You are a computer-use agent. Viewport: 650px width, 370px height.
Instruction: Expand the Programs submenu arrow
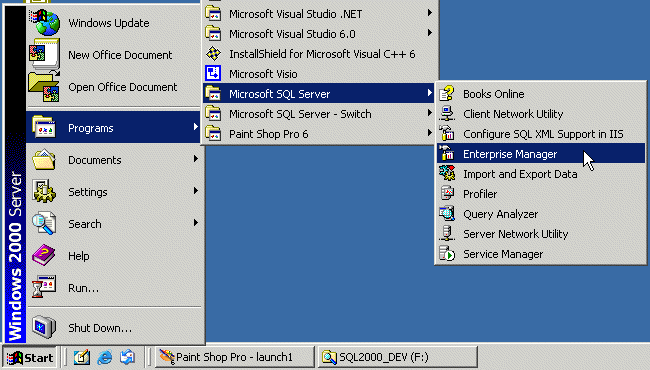point(196,127)
